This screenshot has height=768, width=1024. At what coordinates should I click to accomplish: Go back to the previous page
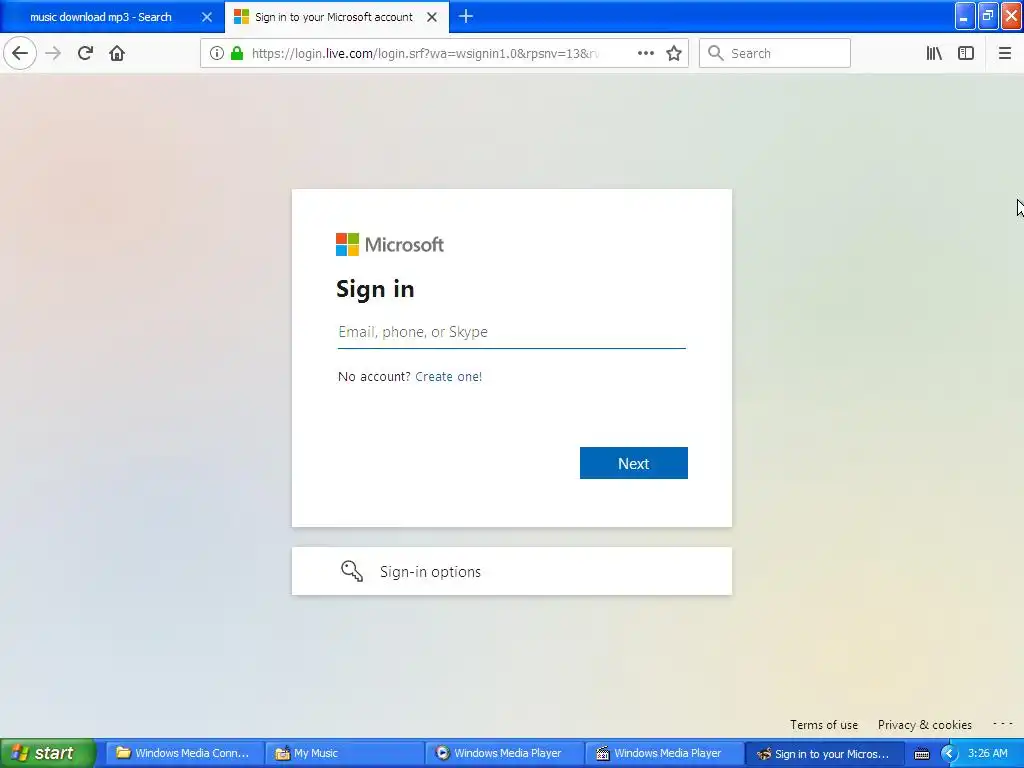point(20,53)
